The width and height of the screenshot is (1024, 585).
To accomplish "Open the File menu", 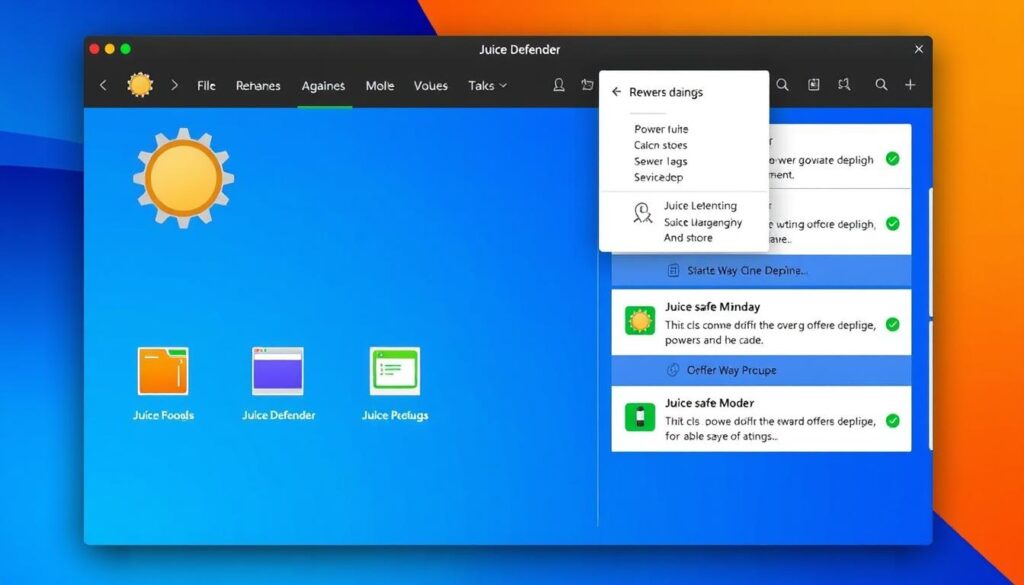I will (206, 86).
